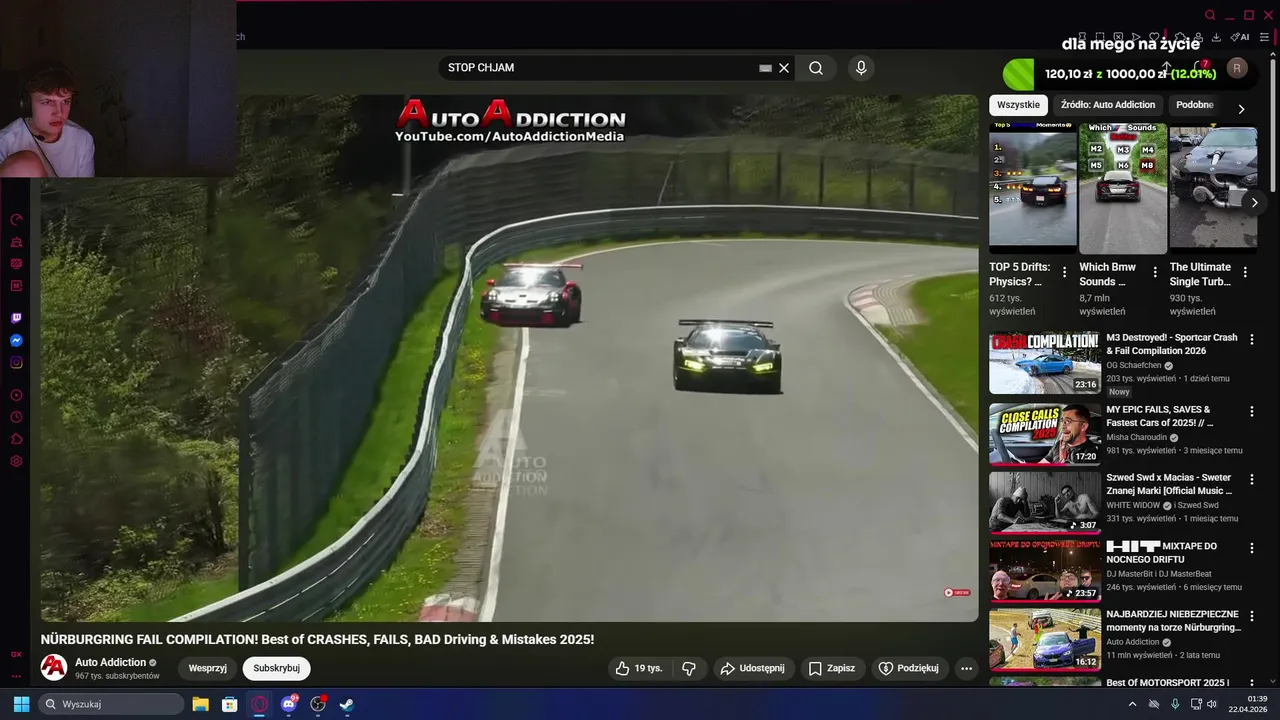Select the Podobne filter chip

pyautogui.click(x=1195, y=105)
